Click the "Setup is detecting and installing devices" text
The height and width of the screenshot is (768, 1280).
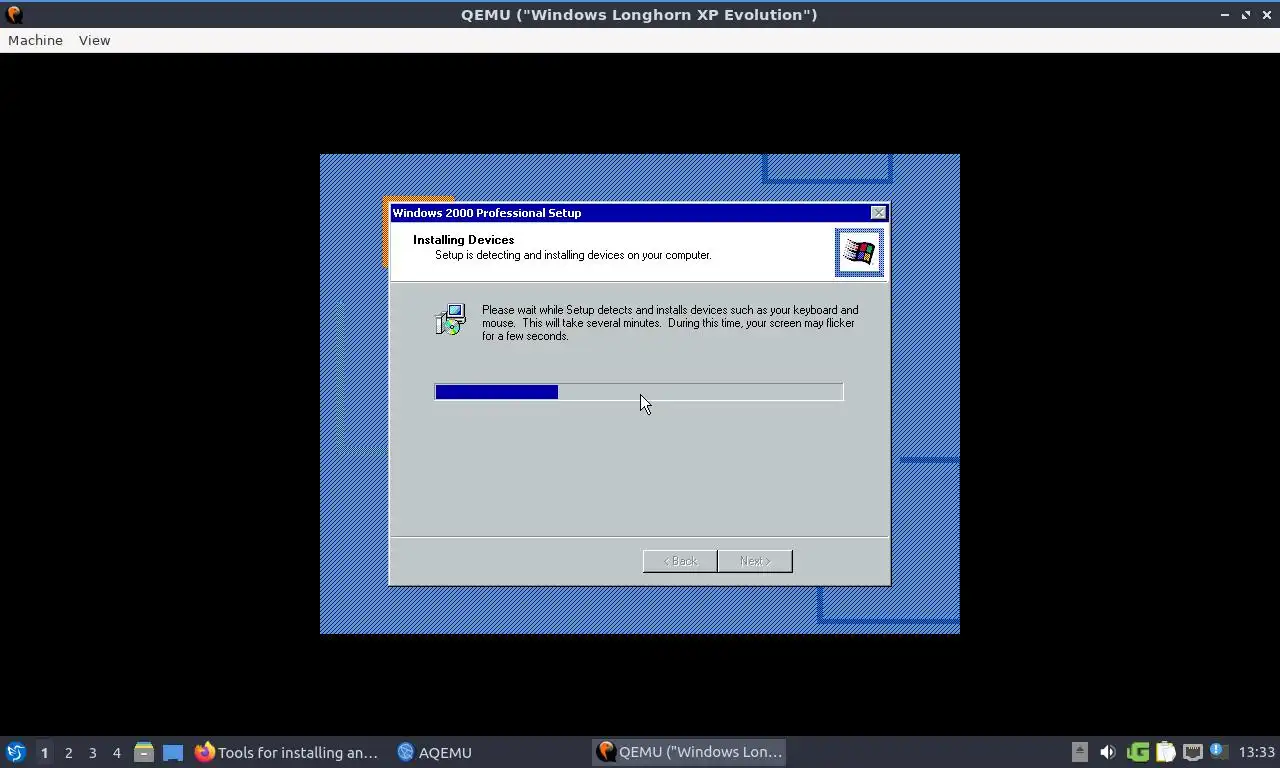573,255
